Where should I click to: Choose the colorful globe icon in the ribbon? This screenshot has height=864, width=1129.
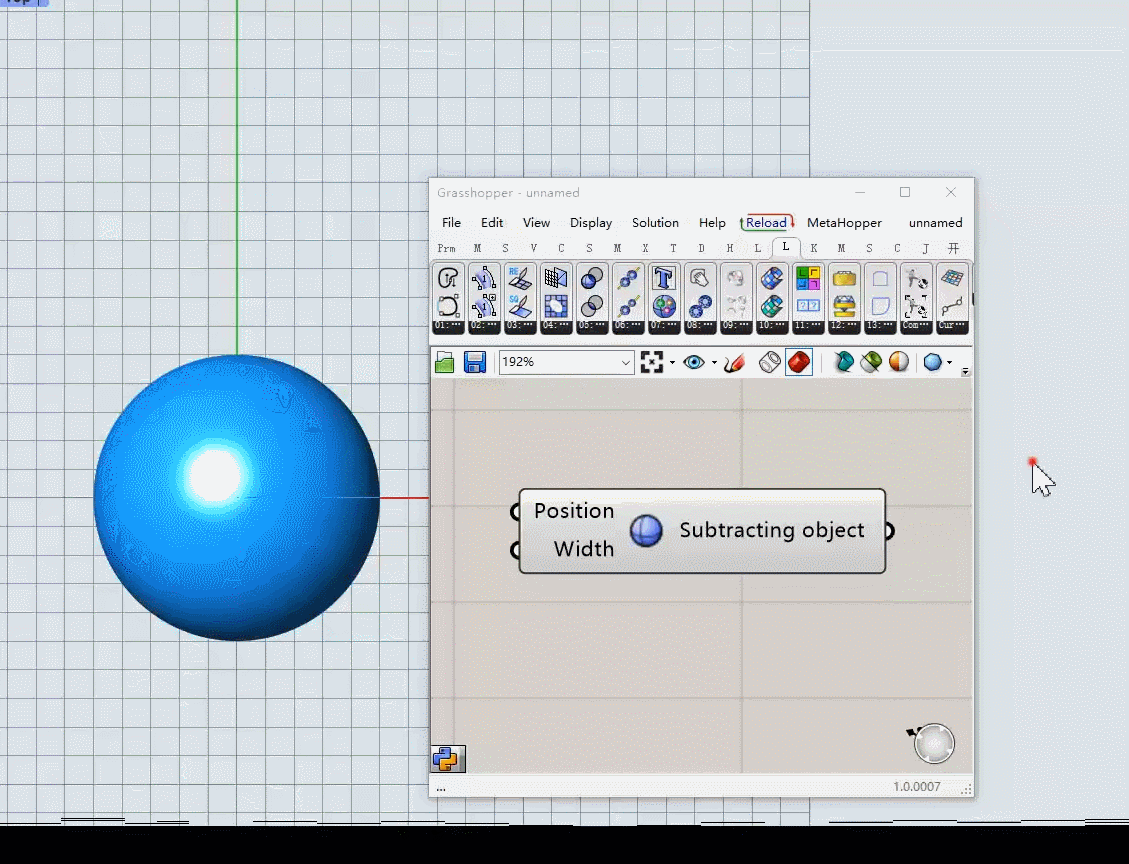tap(664, 306)
